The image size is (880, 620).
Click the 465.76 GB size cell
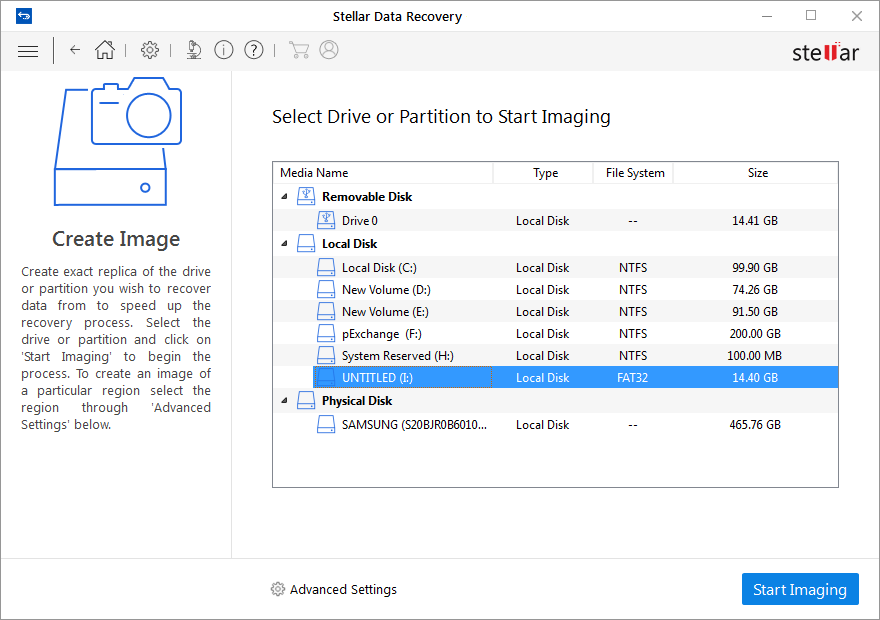coord(755,425)
